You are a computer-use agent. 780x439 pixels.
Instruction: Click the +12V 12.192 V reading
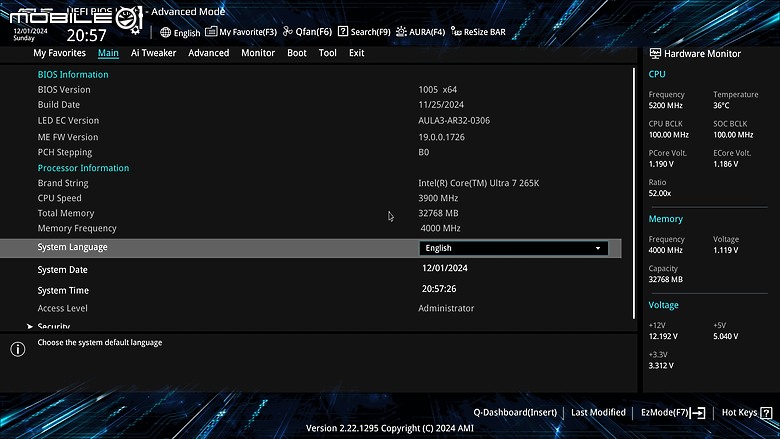pos(663,337)
